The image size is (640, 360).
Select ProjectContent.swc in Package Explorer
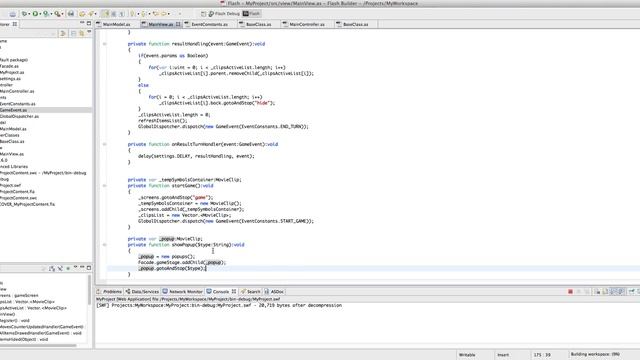coord(18,198)
